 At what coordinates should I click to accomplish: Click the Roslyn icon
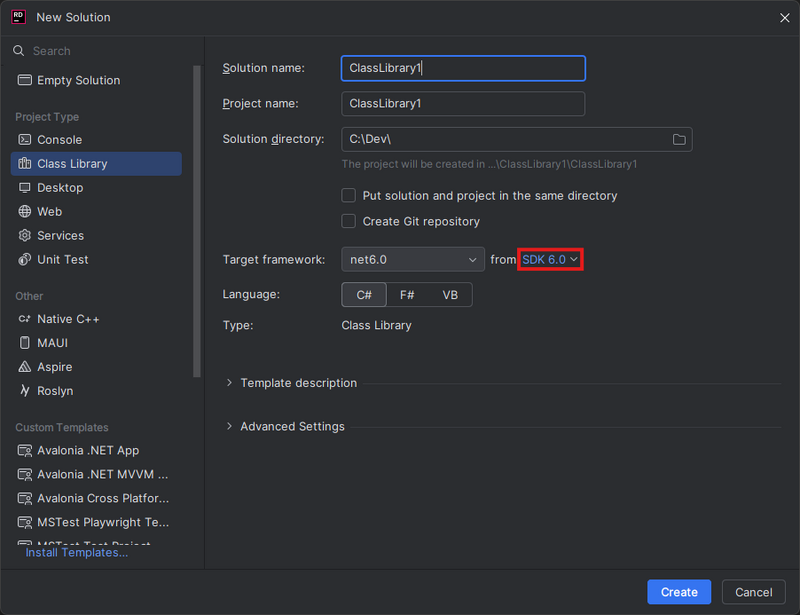click(x=24, y=390)
